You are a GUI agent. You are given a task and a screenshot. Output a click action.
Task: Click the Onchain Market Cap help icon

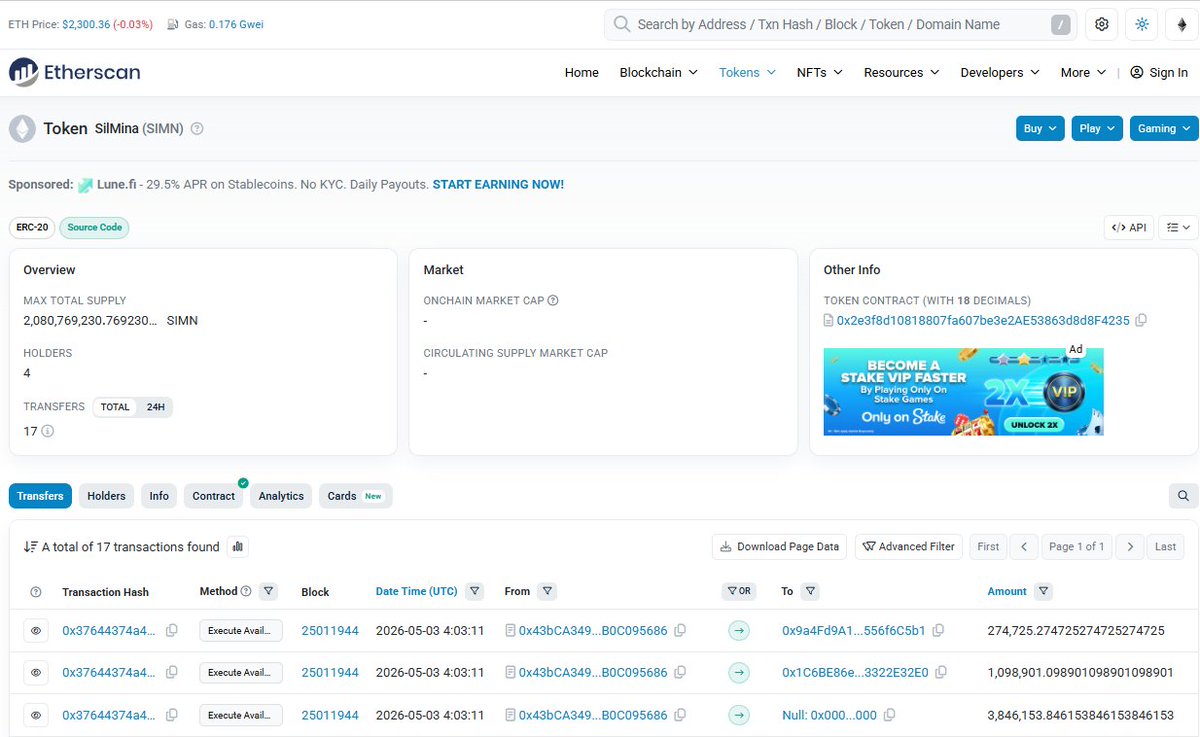point(553,300)
